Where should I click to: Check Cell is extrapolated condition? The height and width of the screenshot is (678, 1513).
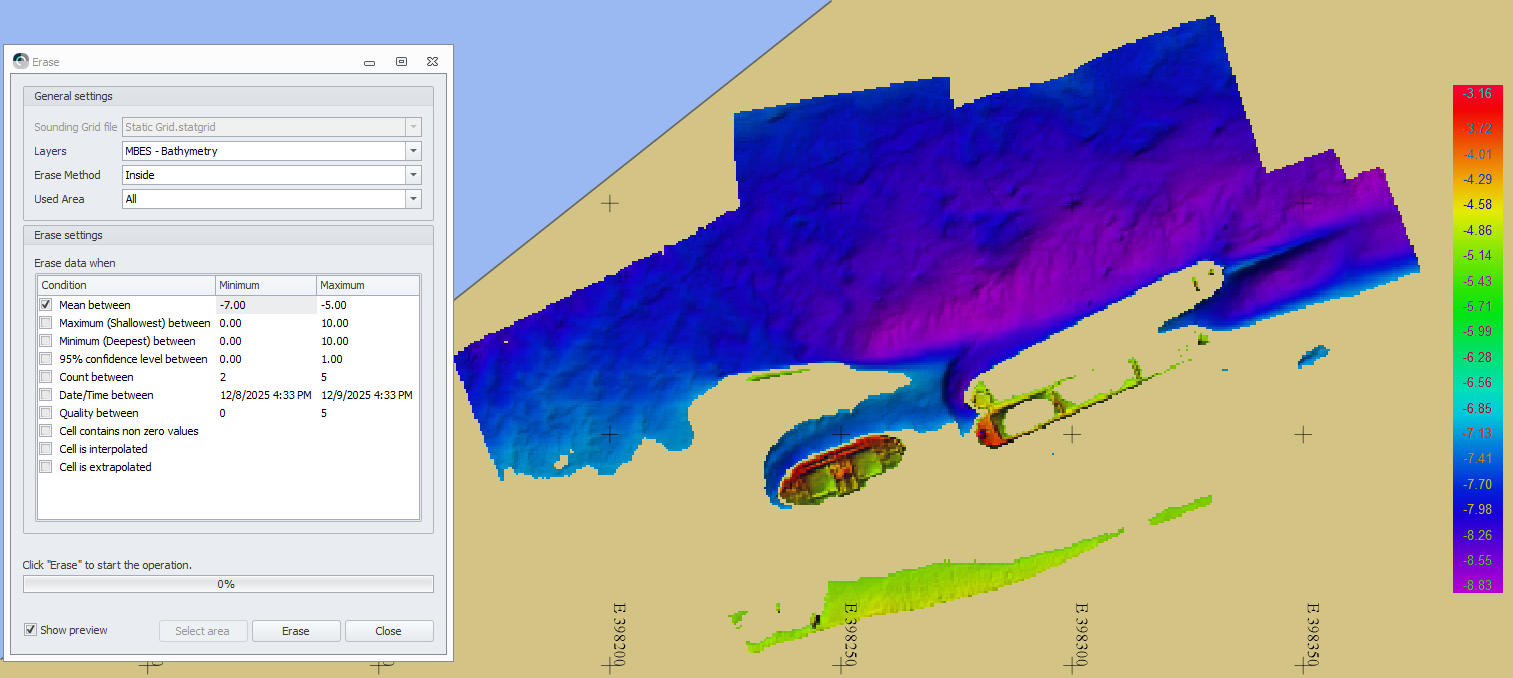(46, 467)
